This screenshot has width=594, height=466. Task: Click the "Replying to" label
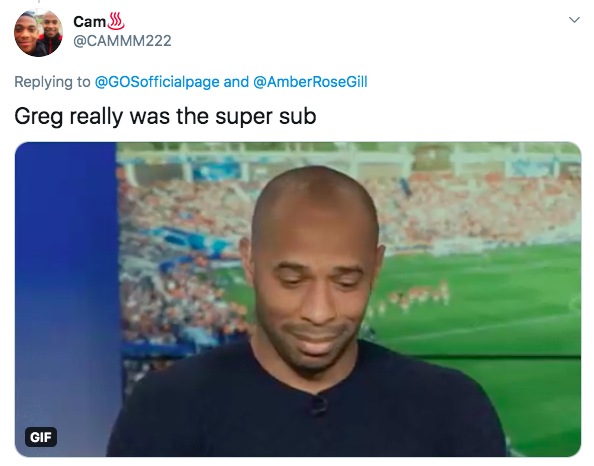[x=52, y=82]
